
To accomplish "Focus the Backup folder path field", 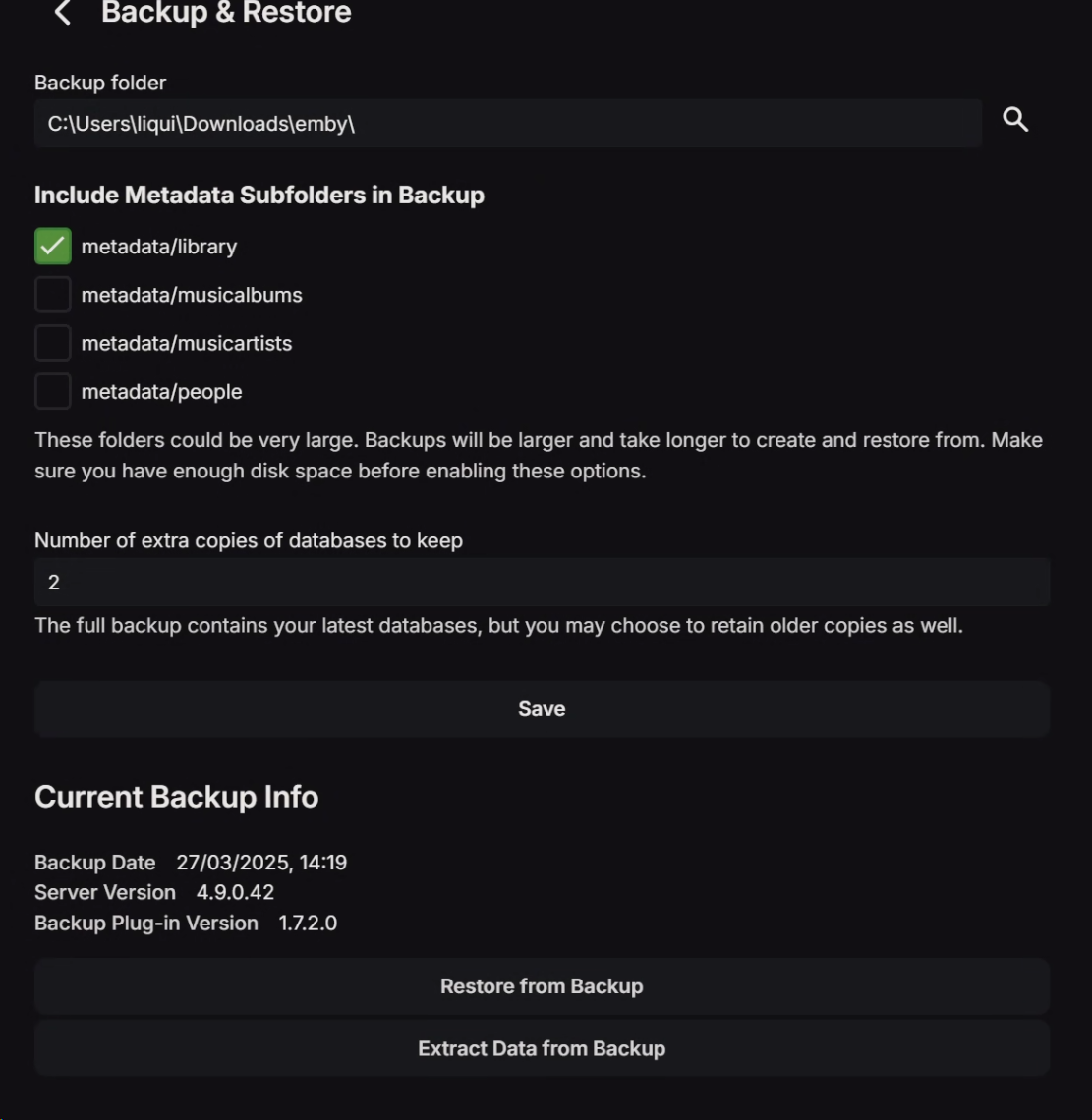I will 507,124.
